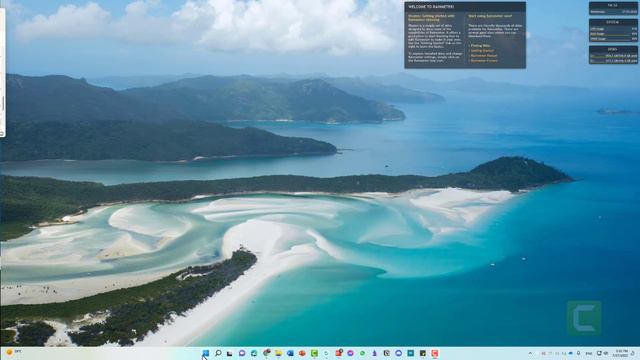
Task: Open the teal square taskbar icon
Action: (411, 353)
